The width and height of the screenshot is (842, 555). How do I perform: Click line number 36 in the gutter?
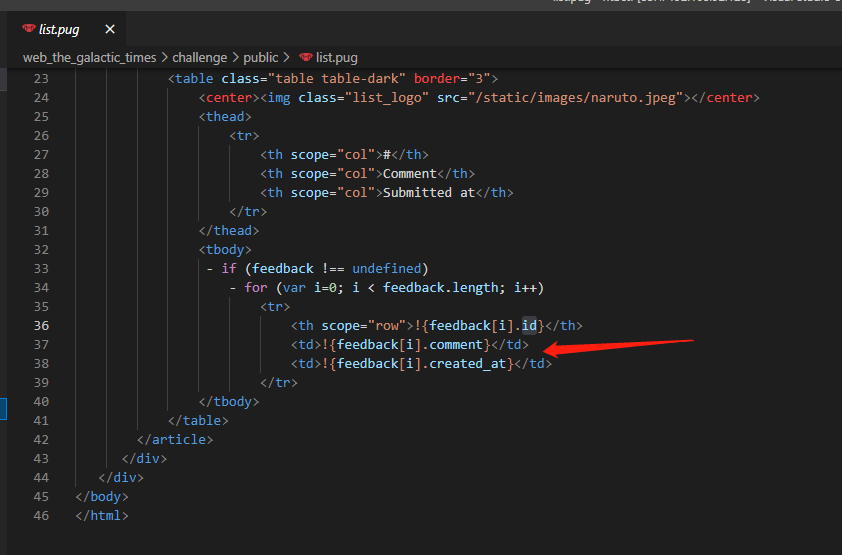pyautogui.click(x=41, y=326)
